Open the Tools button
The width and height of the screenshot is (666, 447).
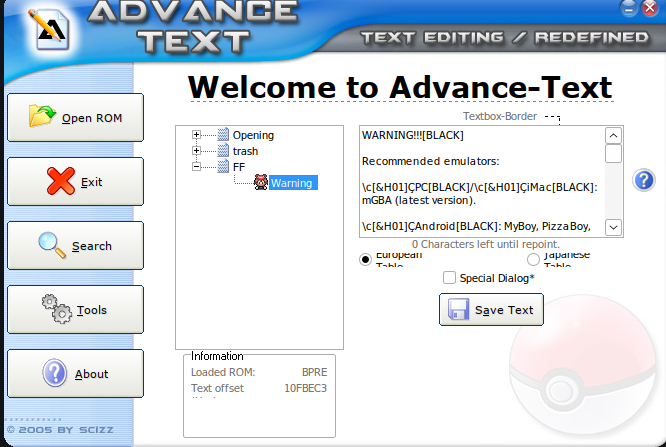tap(76, 310)
